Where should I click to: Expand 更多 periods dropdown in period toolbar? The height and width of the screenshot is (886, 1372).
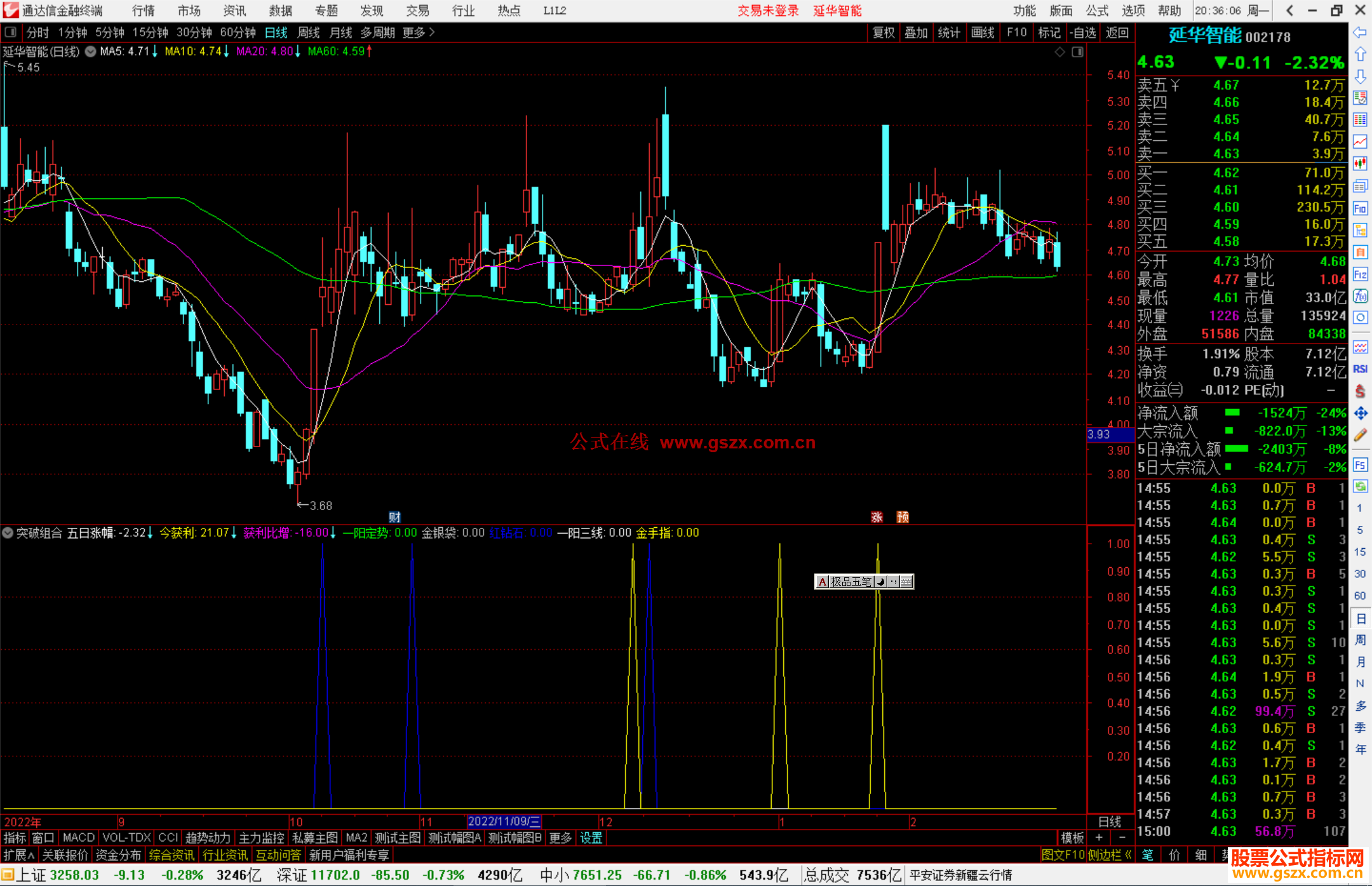(418, 32)
